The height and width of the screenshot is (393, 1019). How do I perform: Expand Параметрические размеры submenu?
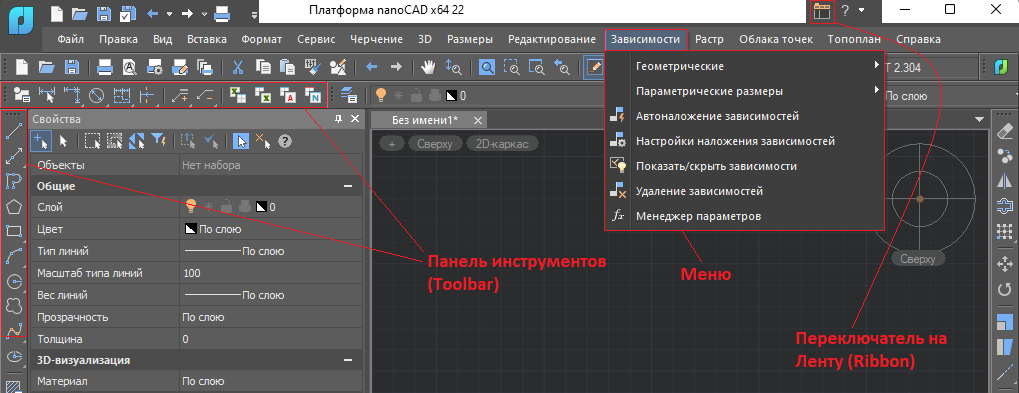pyautogui.click(x=745, y=91)
